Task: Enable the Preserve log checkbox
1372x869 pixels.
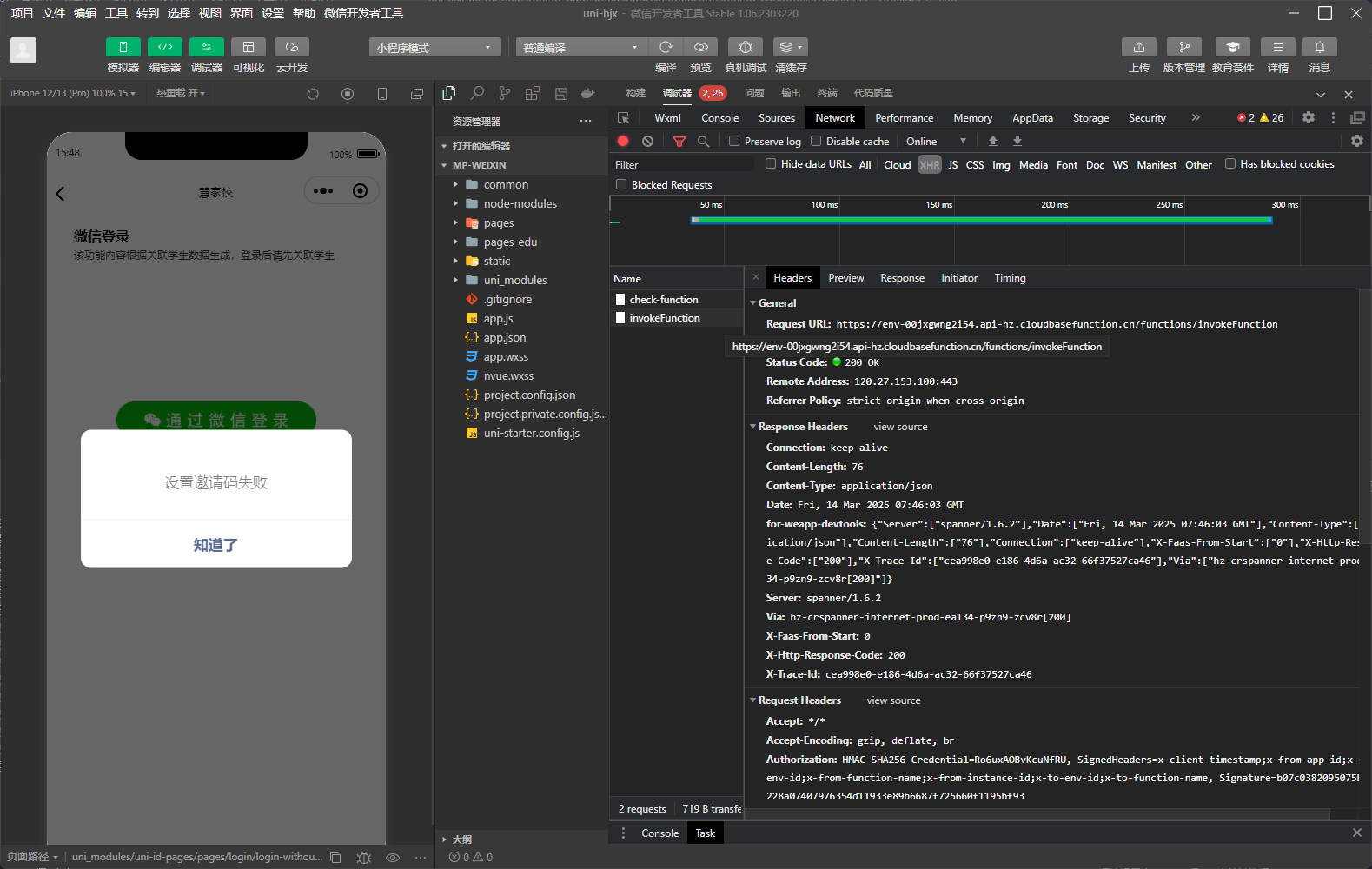Action: point(734,141)
